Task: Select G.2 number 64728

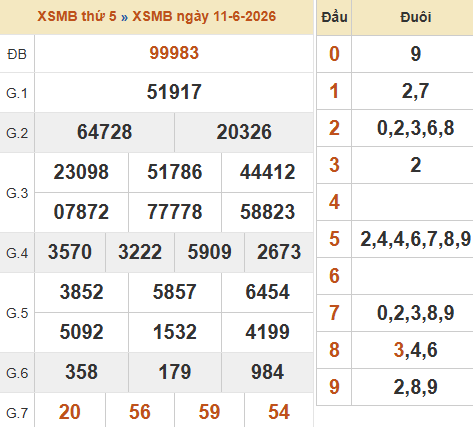Action: tap(104, 132)
